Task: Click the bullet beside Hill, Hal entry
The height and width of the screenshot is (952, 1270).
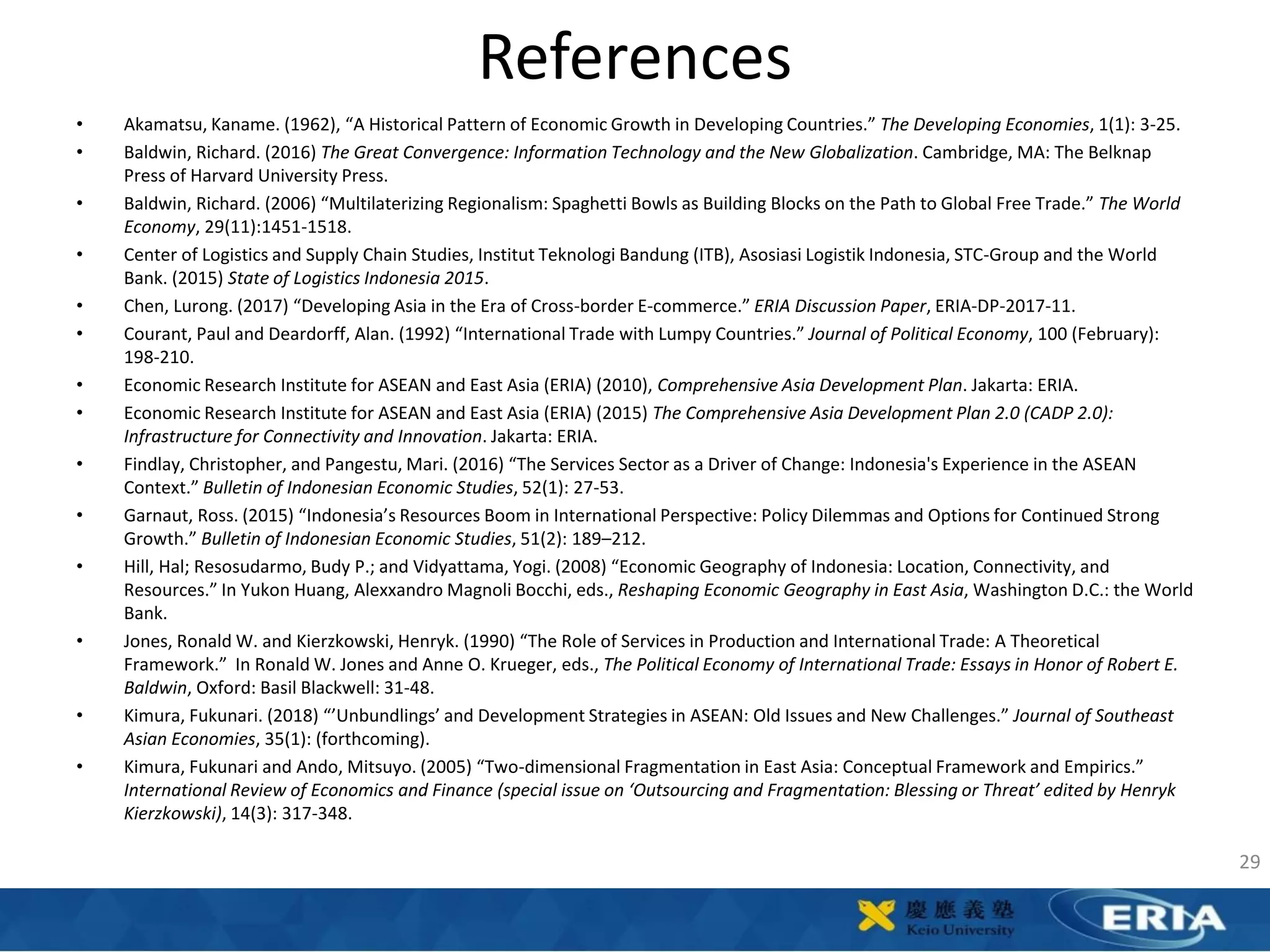Action: click(x=79, y=566)
